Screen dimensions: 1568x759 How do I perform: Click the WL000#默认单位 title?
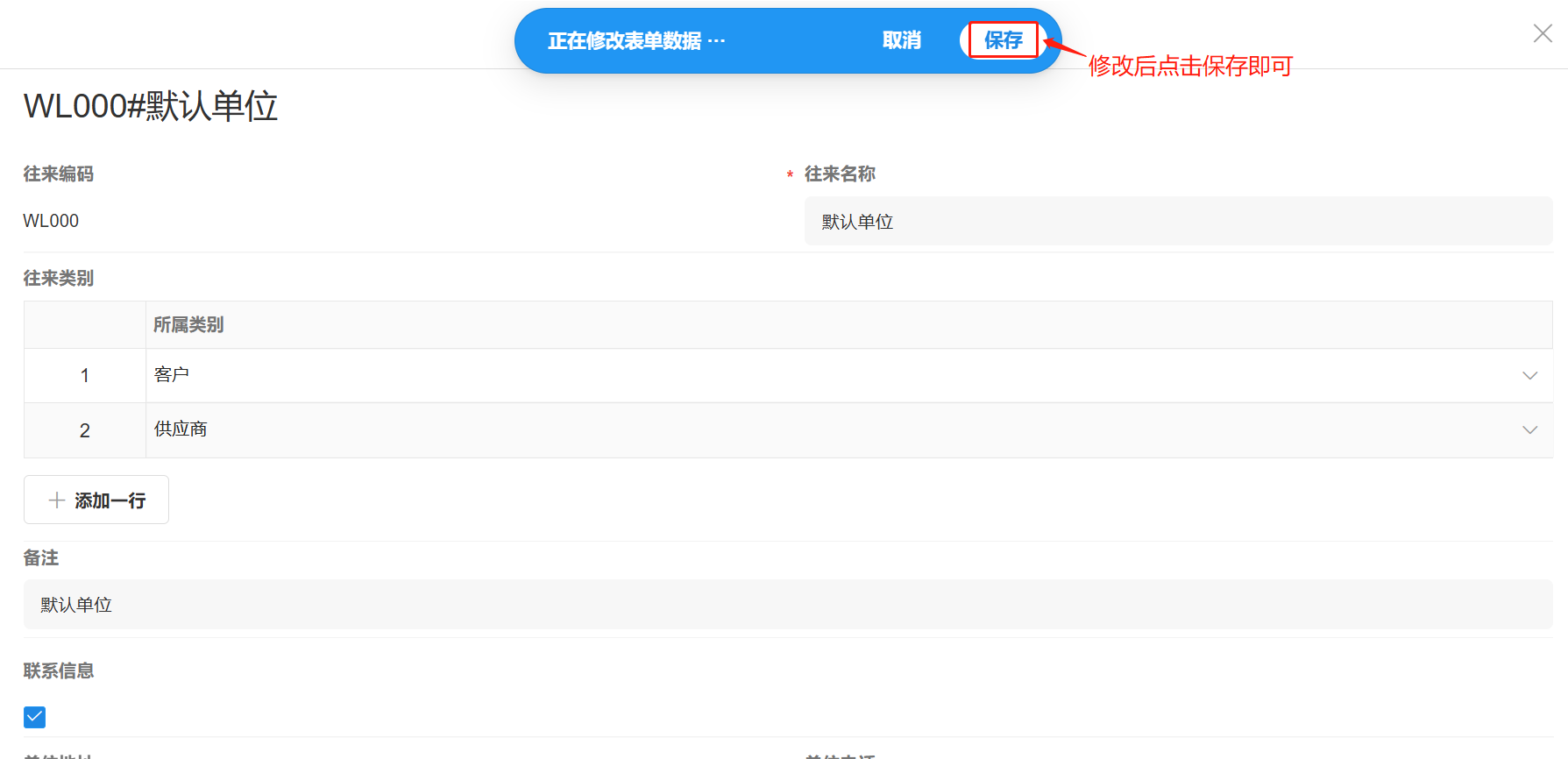click(151, 106)
